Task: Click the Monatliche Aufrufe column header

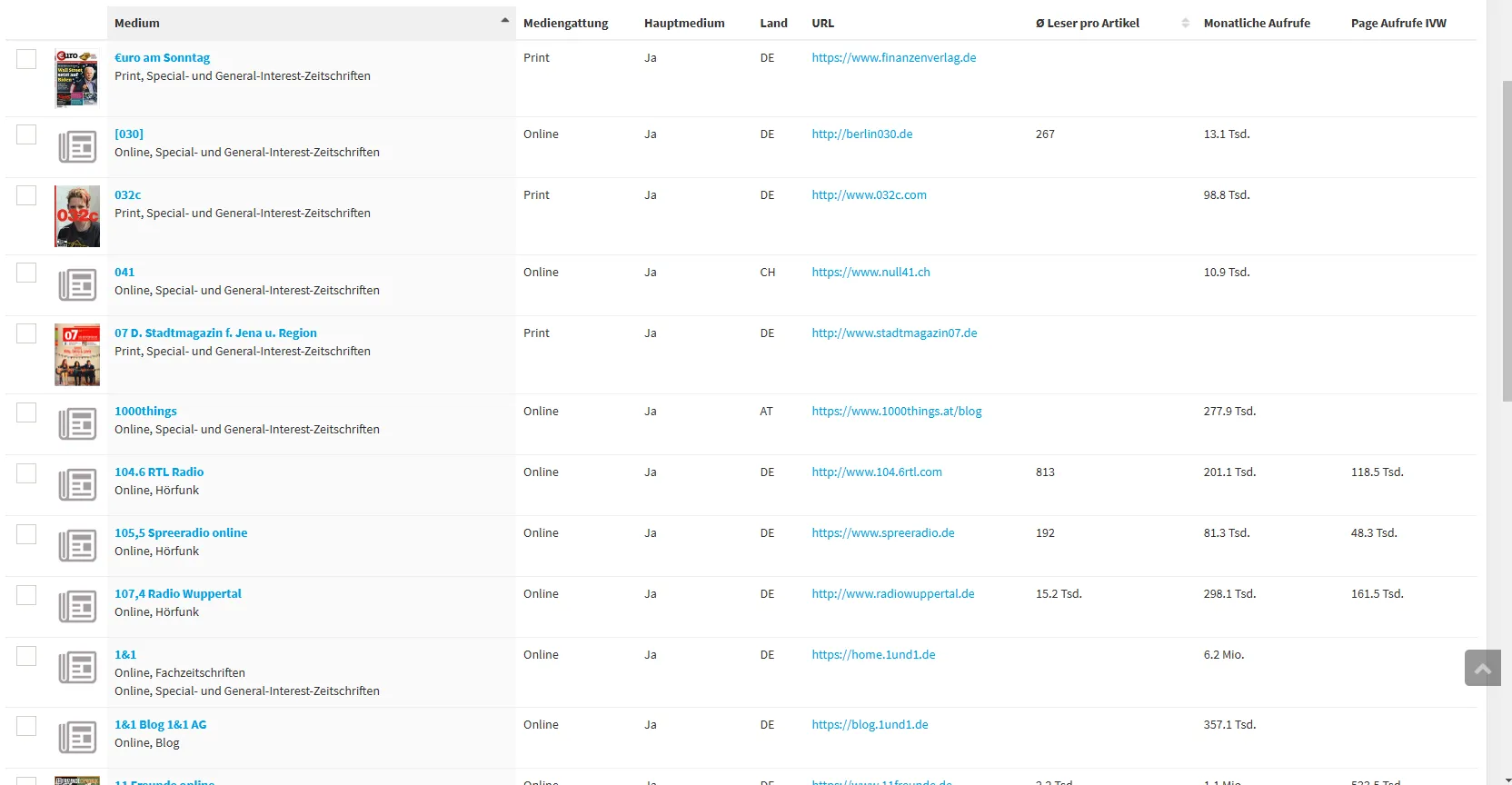Action: point(1256,23)
